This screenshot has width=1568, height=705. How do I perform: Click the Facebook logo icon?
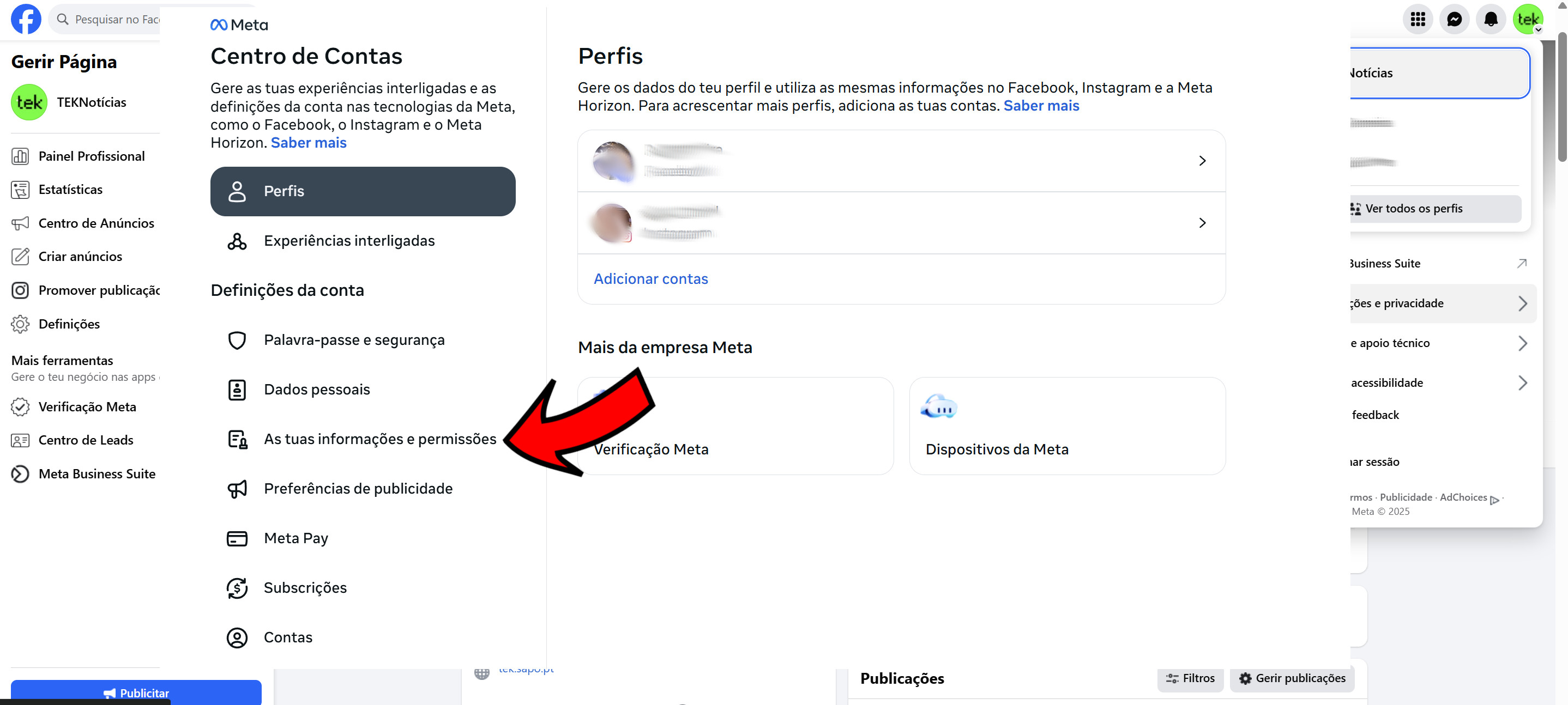(x=26, y=20)
